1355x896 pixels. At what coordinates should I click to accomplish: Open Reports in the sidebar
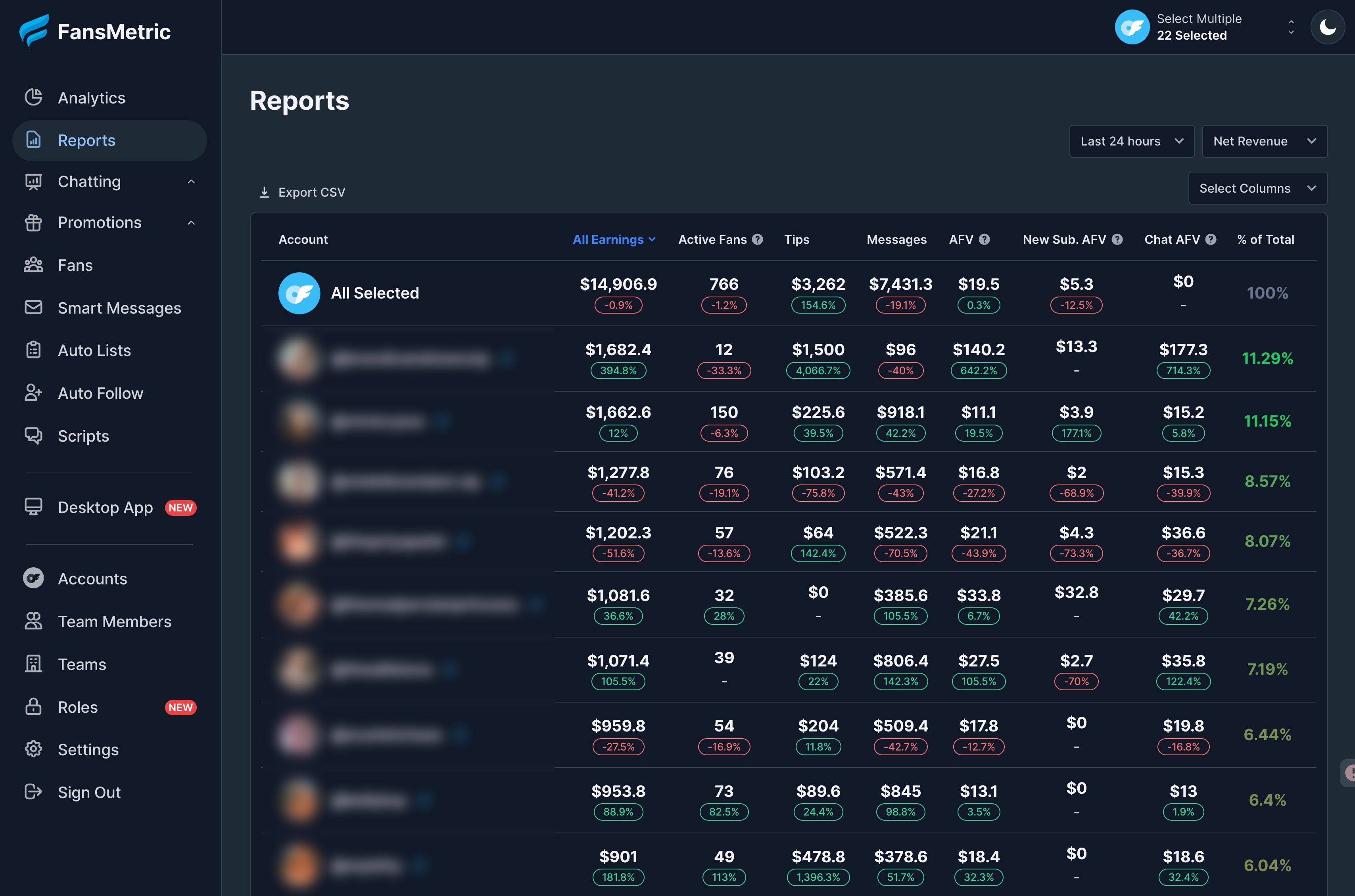tap(109, 140)
